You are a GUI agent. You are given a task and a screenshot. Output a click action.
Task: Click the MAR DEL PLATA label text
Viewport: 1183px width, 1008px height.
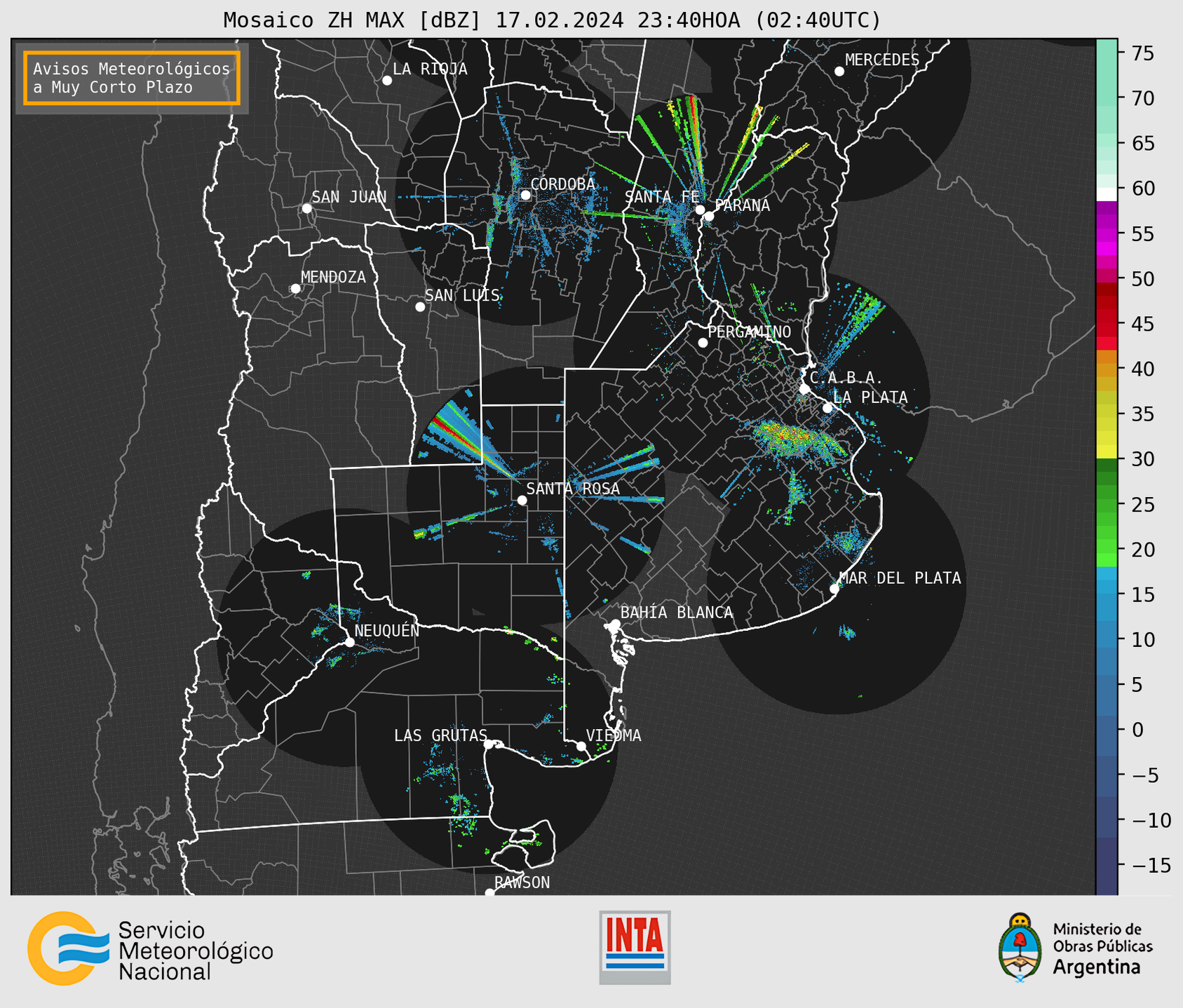[x=900, y=578]
